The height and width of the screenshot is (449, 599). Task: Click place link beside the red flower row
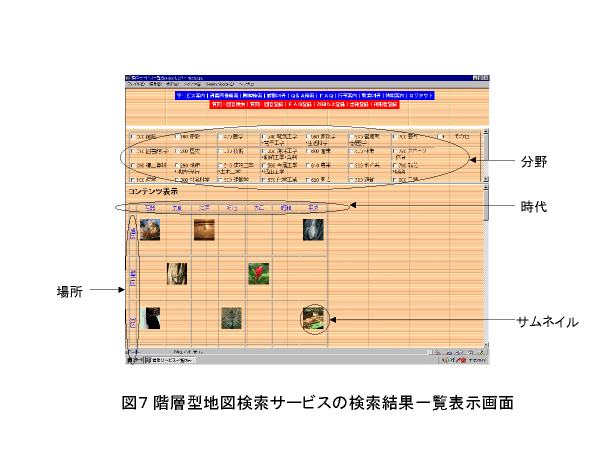click(x=133, y=278)
